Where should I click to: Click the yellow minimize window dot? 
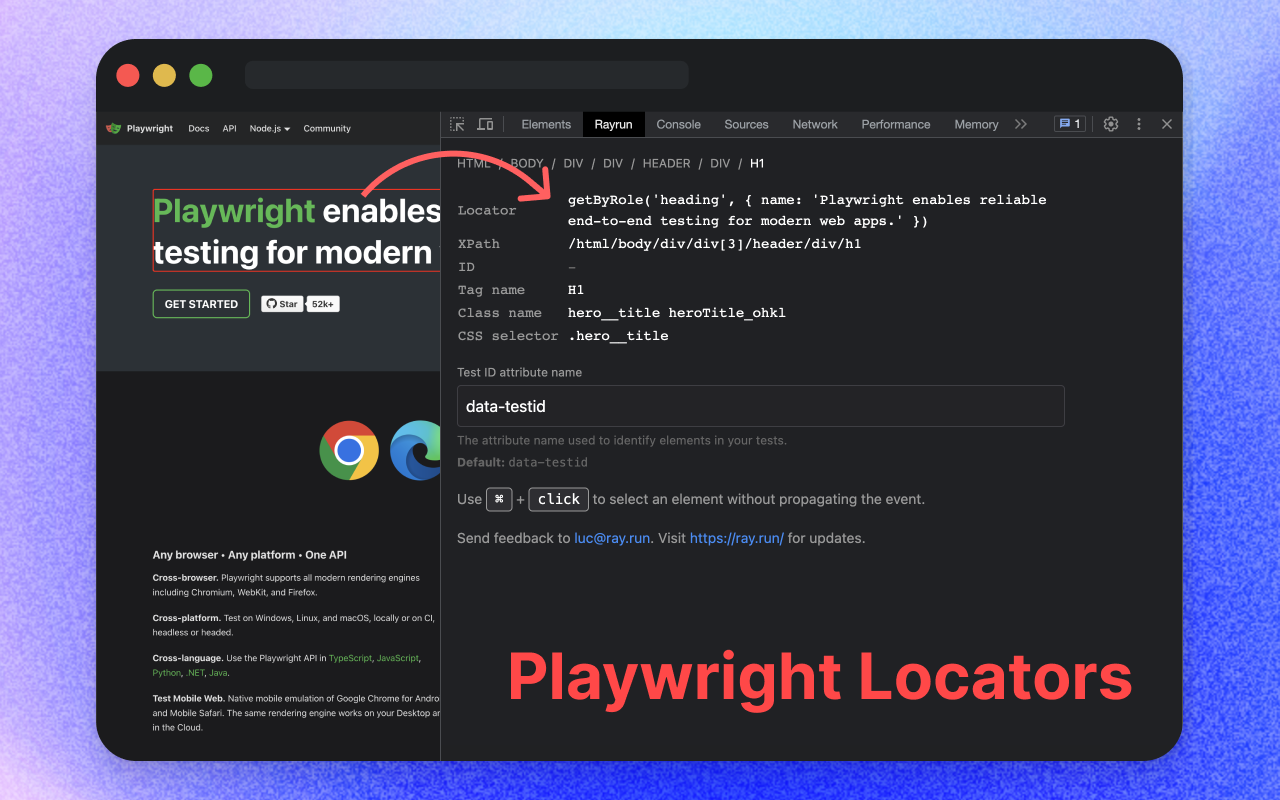pyautogui.click(x=164, y=75)
